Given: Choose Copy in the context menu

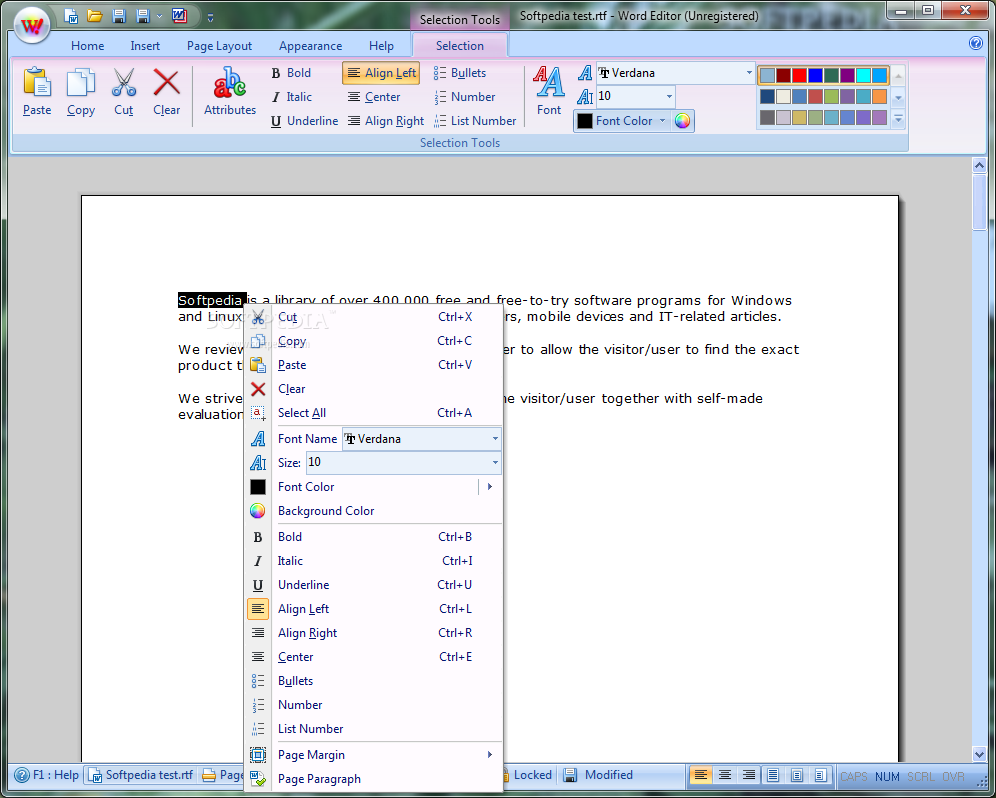Looking at the screenshot, I should 374,341.
